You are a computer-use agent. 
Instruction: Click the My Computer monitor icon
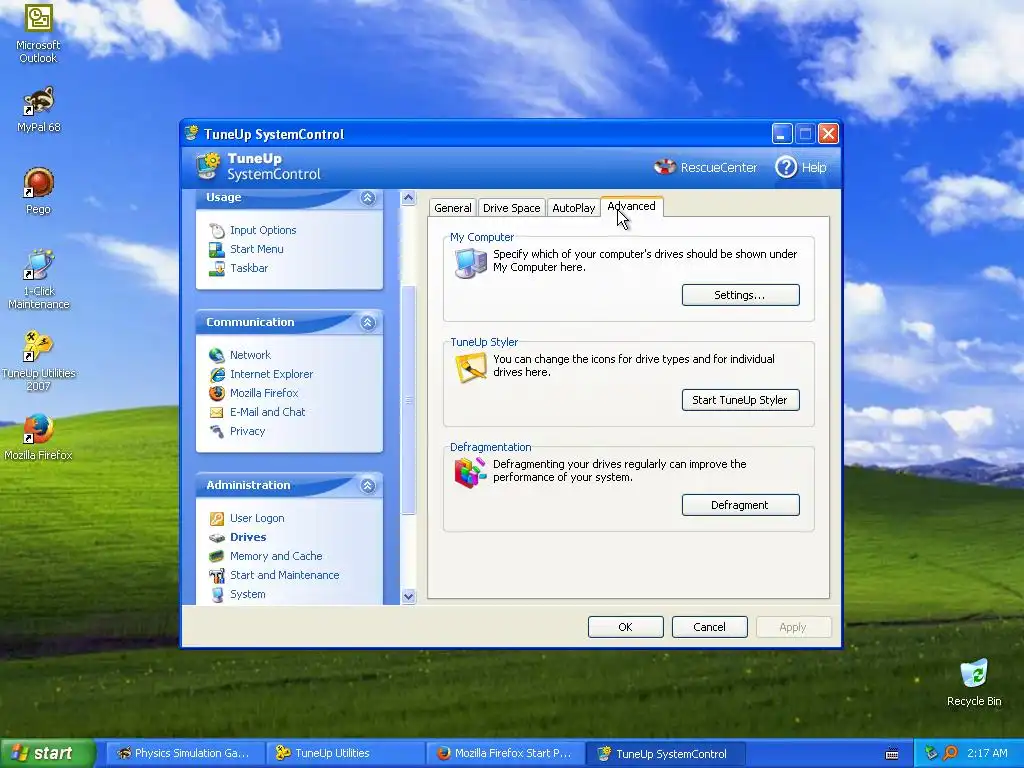(470, 263)
